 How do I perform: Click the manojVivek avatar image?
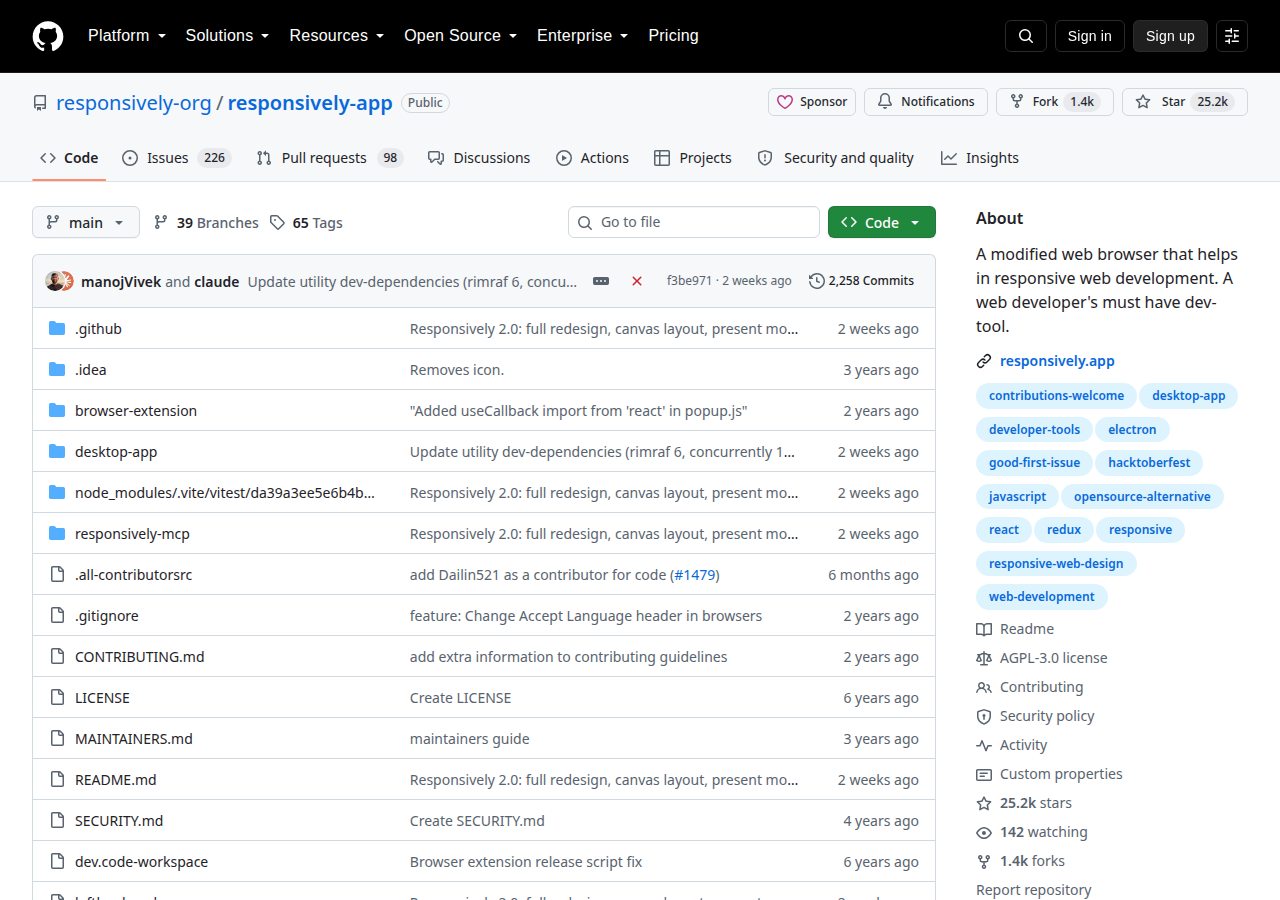coord(56,281)
